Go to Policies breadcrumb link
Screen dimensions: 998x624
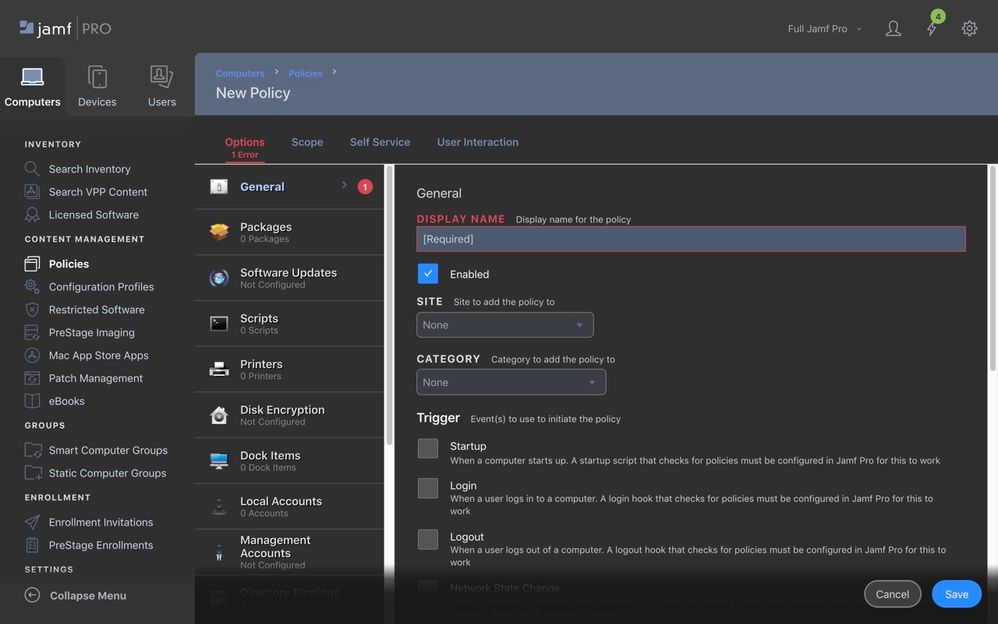306,73
